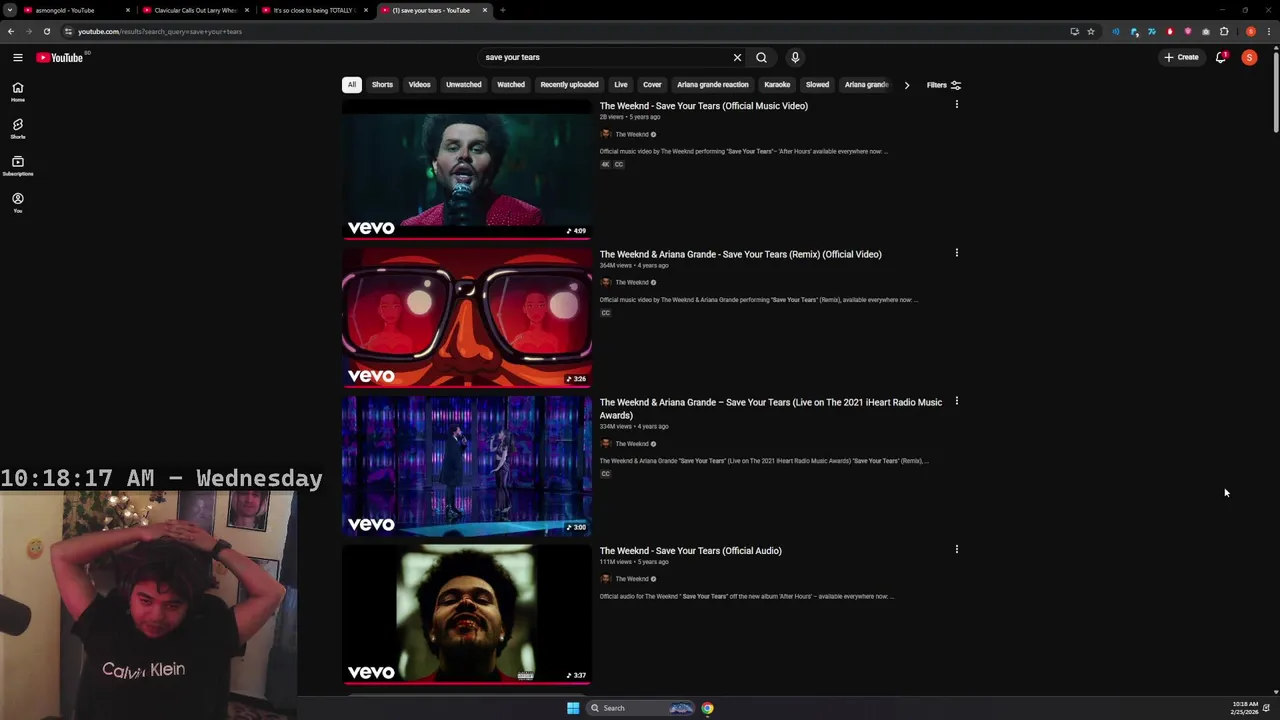Screen dimensions: 1280x720
Task: Start voice search with microphone
Action: point(795,57)
